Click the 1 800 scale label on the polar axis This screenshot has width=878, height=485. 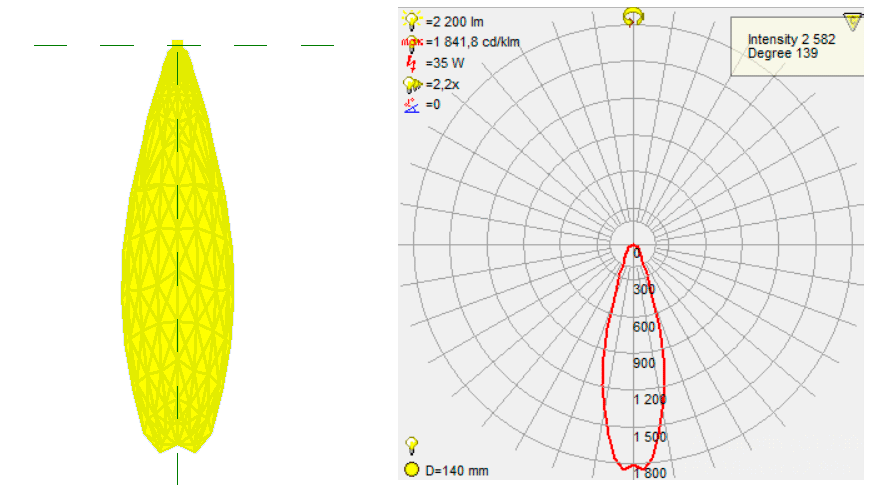[650, 474]
